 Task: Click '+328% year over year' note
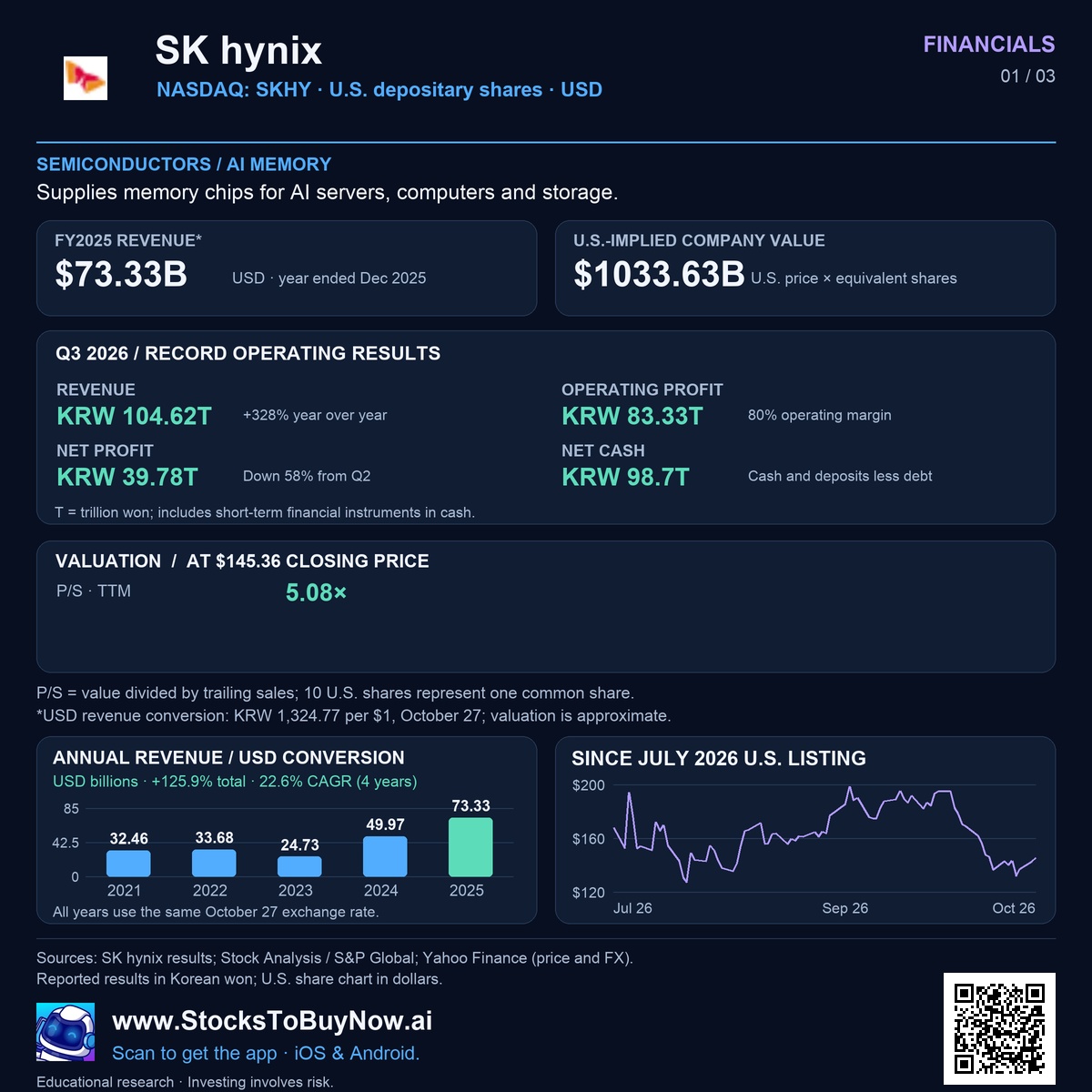(315, 415)
